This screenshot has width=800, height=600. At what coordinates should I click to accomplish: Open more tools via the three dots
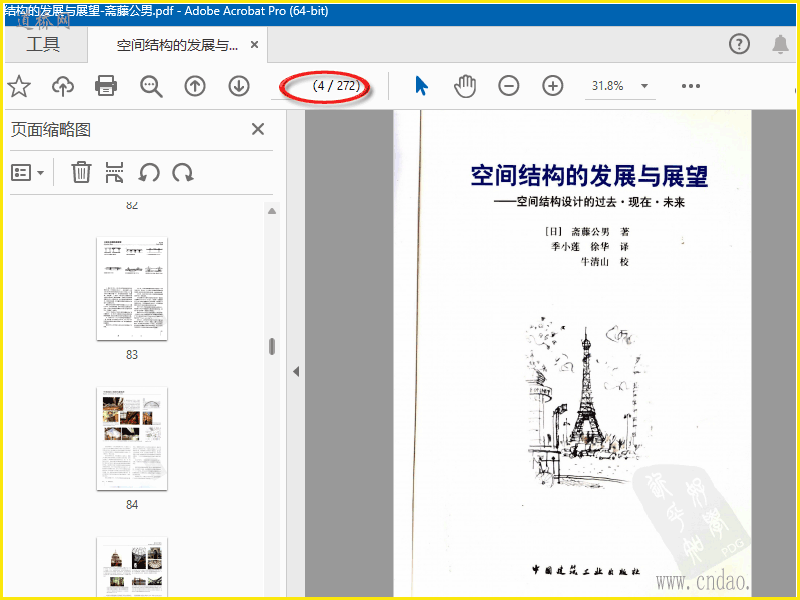pyautogui.click(x=691, y=86)
